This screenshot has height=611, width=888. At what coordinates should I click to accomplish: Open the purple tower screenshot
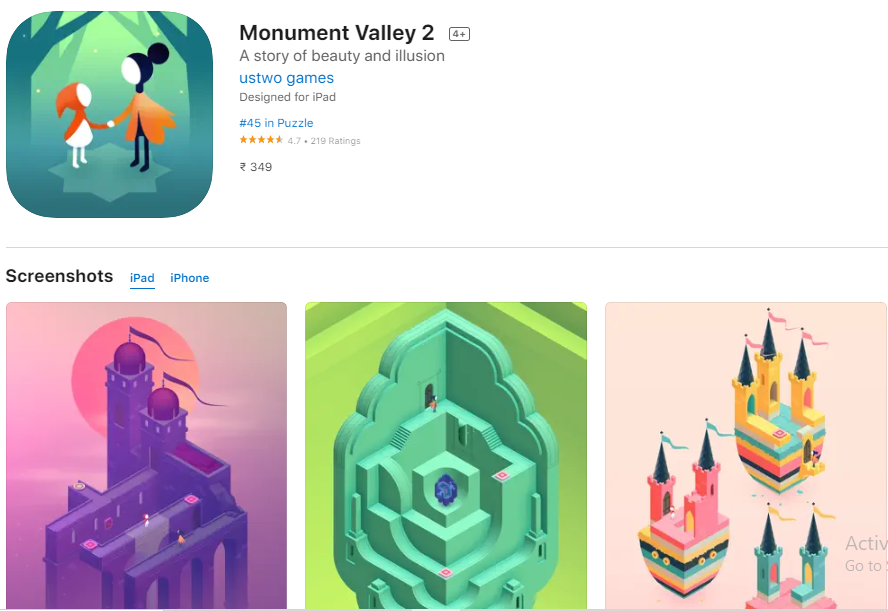pos(146,456)
